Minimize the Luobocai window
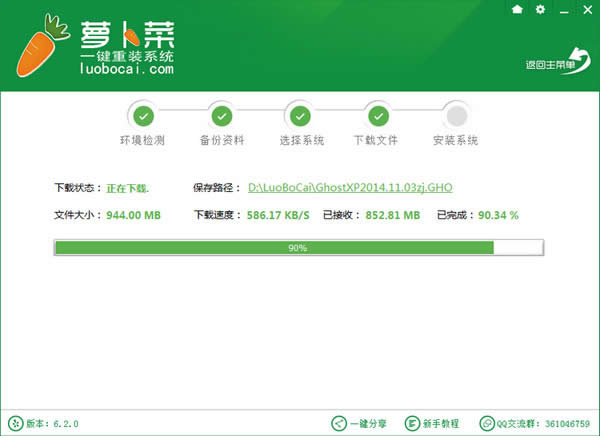The width and height of the screenshot is (600, 436). (x=563, y=10)
